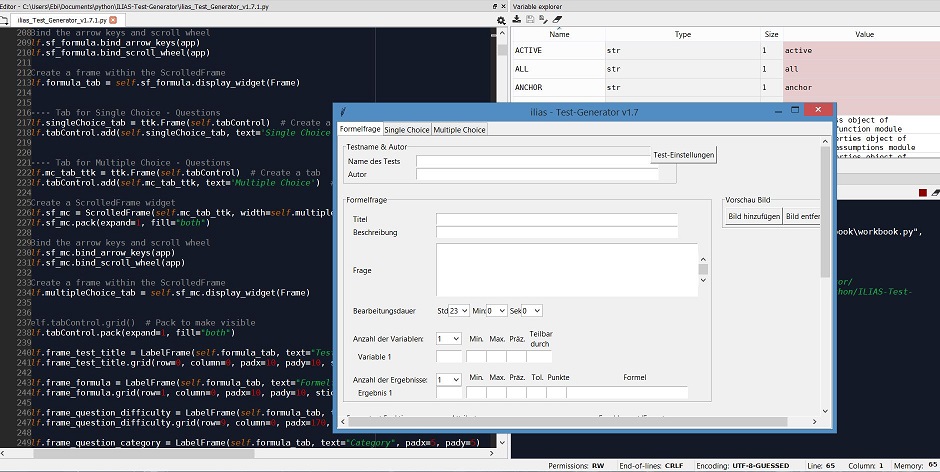Click value cell 'active' in Variable explorer

tap(861, 50)
